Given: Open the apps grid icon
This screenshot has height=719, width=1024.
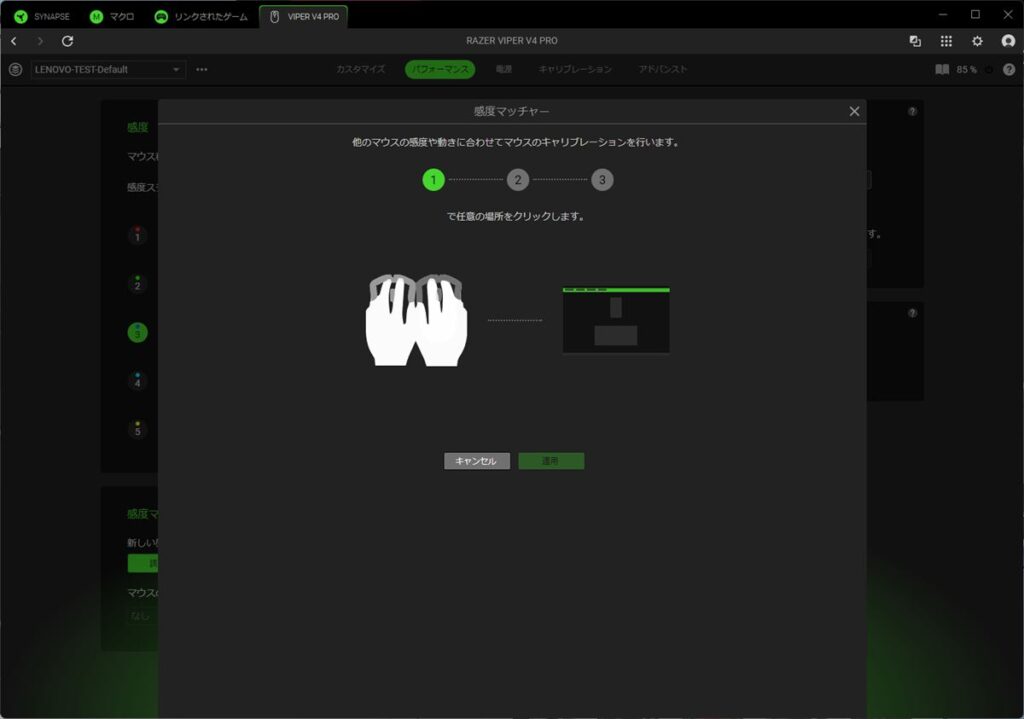Looking at the screenshot, I should tap(946, 41).
